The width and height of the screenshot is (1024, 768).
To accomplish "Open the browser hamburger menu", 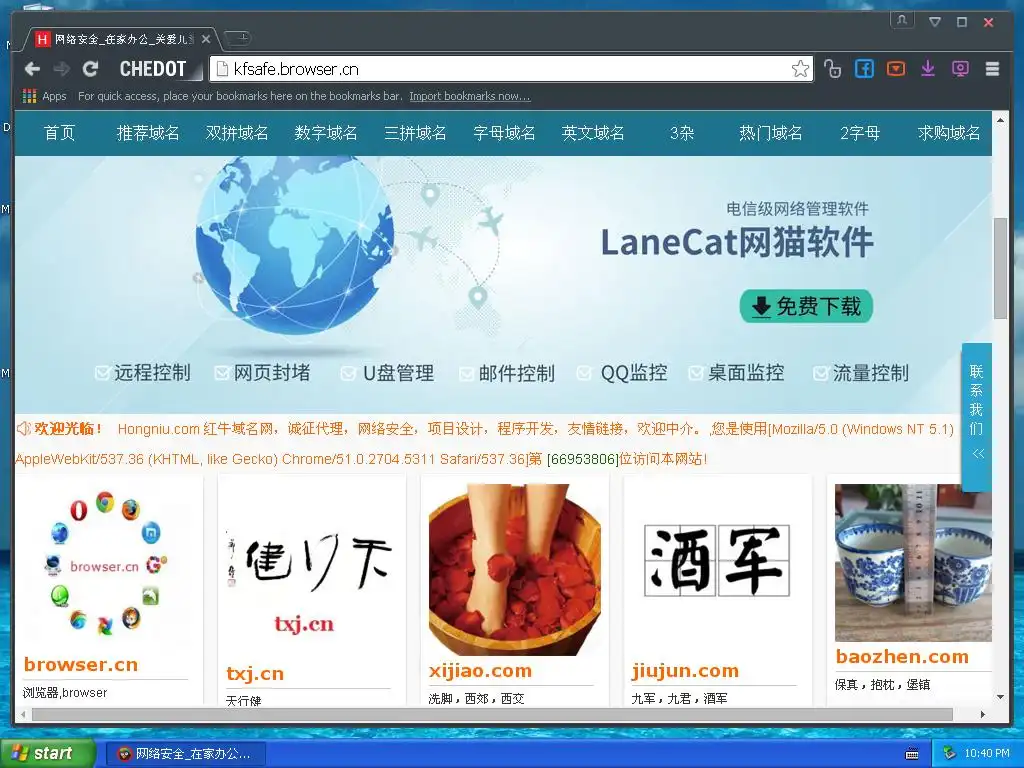I will (992, 69).
